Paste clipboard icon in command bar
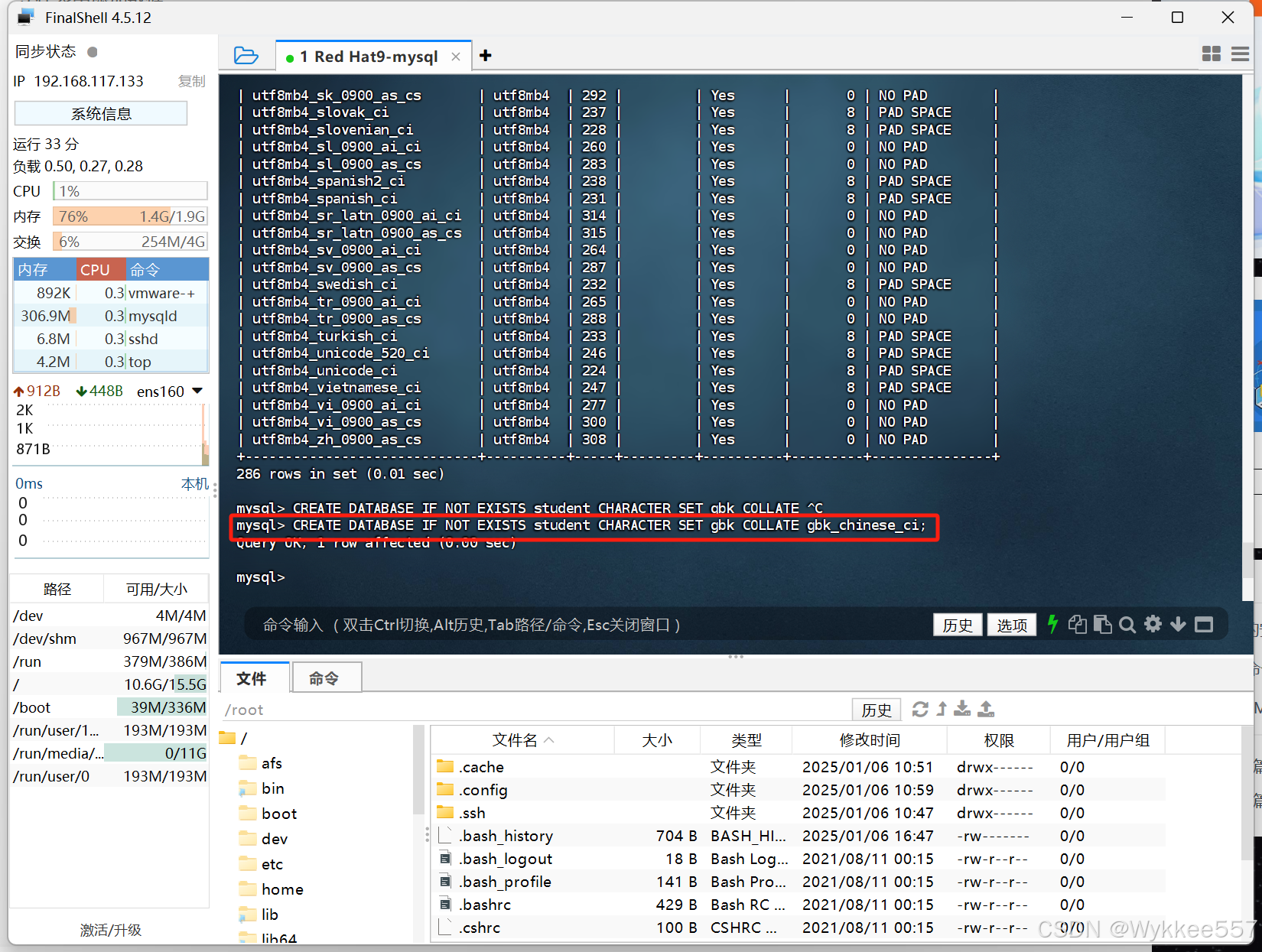The height and width of the screenshot is (952, 1262). point(1102,625)
